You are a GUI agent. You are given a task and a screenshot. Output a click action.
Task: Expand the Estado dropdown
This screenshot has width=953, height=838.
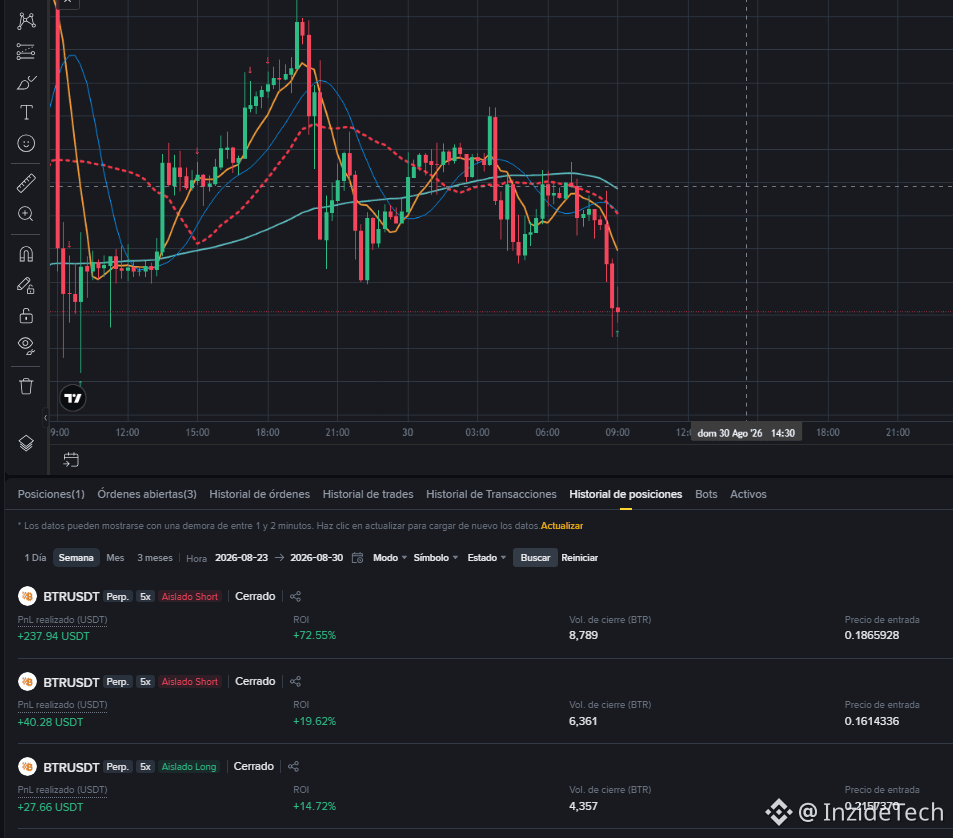pos(486,557)
